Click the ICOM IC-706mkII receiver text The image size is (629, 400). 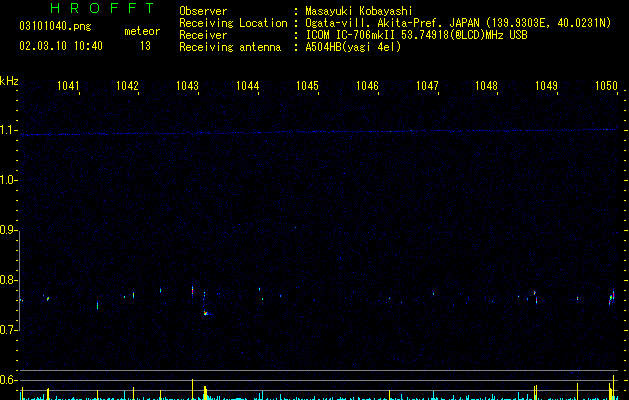tap(416, 35)
